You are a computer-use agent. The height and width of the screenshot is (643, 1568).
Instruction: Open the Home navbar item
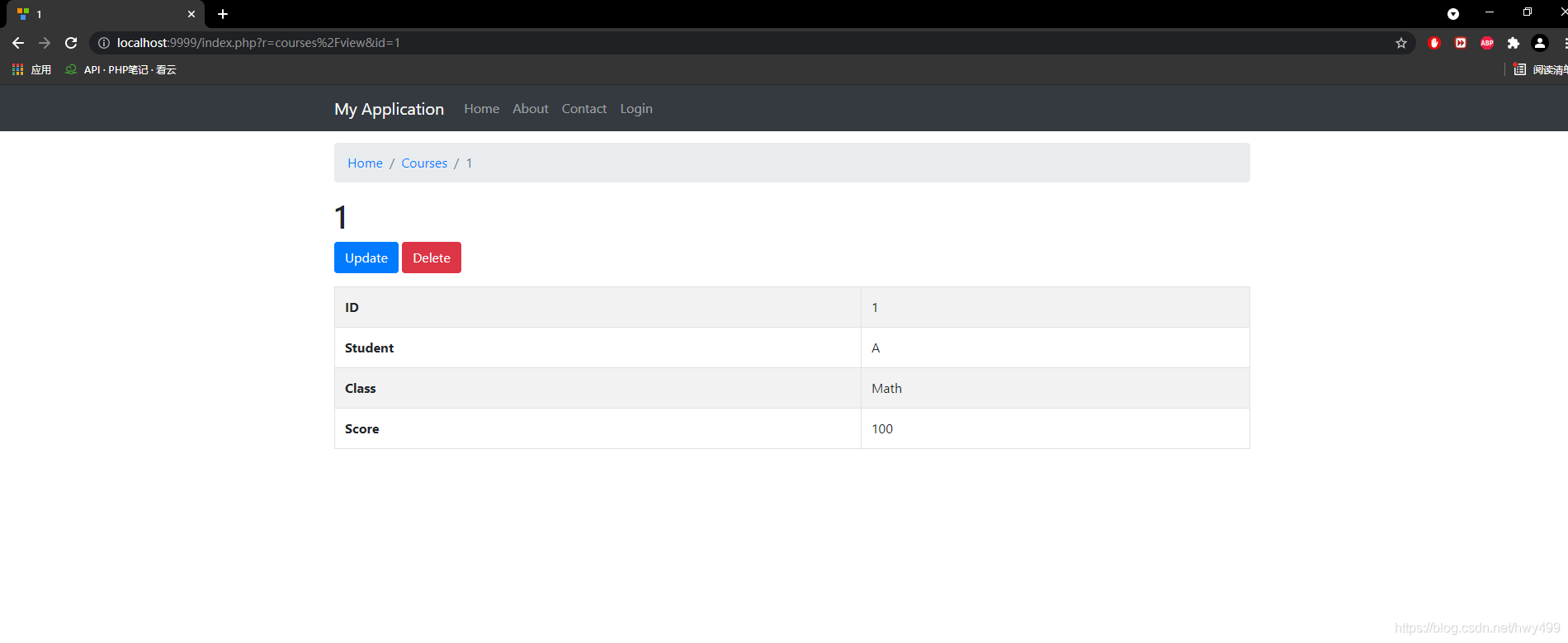(x=482, y=109)
